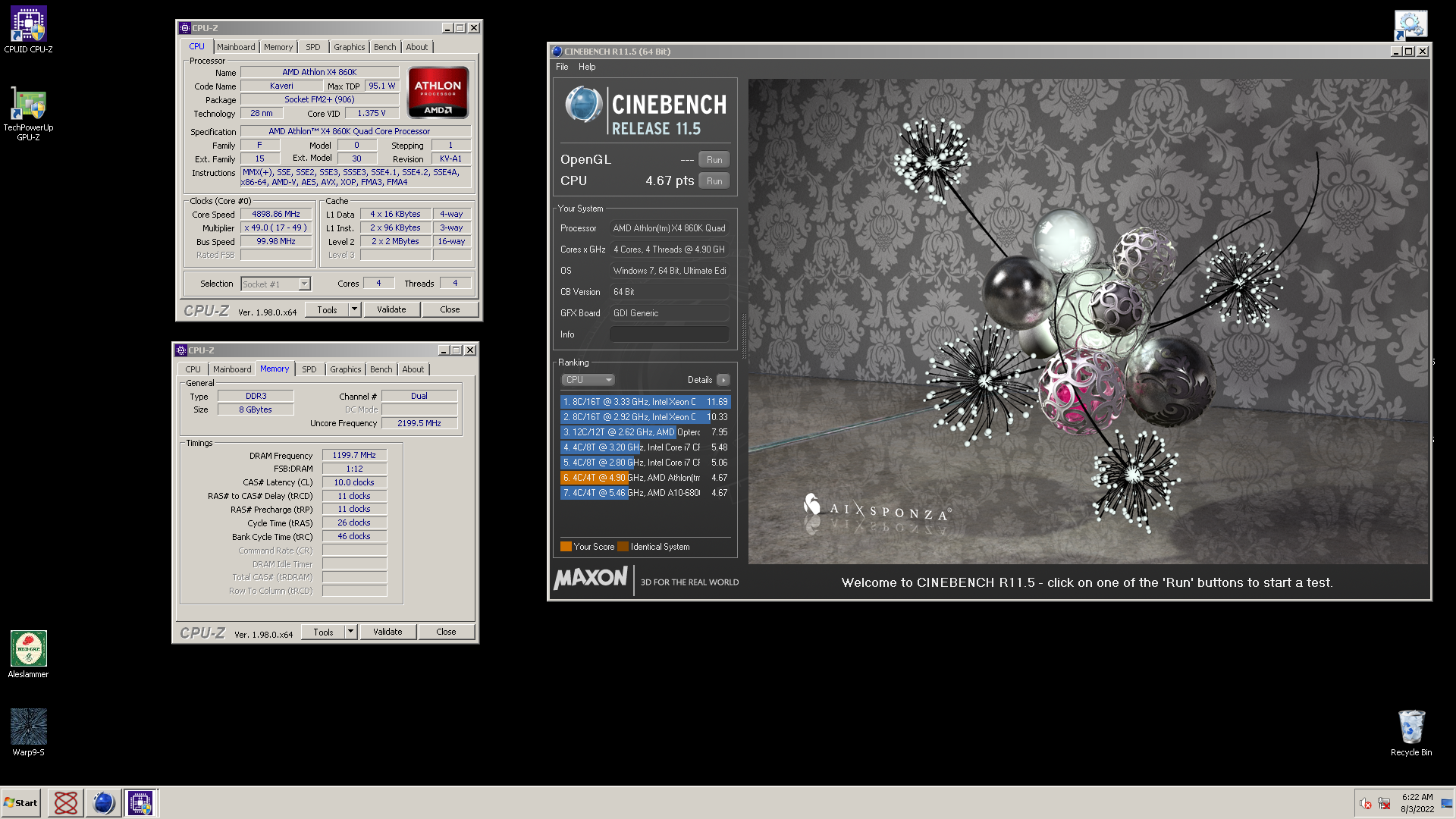Open the Warp9-S desktop icon
Viewport: 1456px width, 819px height.
click(28, 732)
